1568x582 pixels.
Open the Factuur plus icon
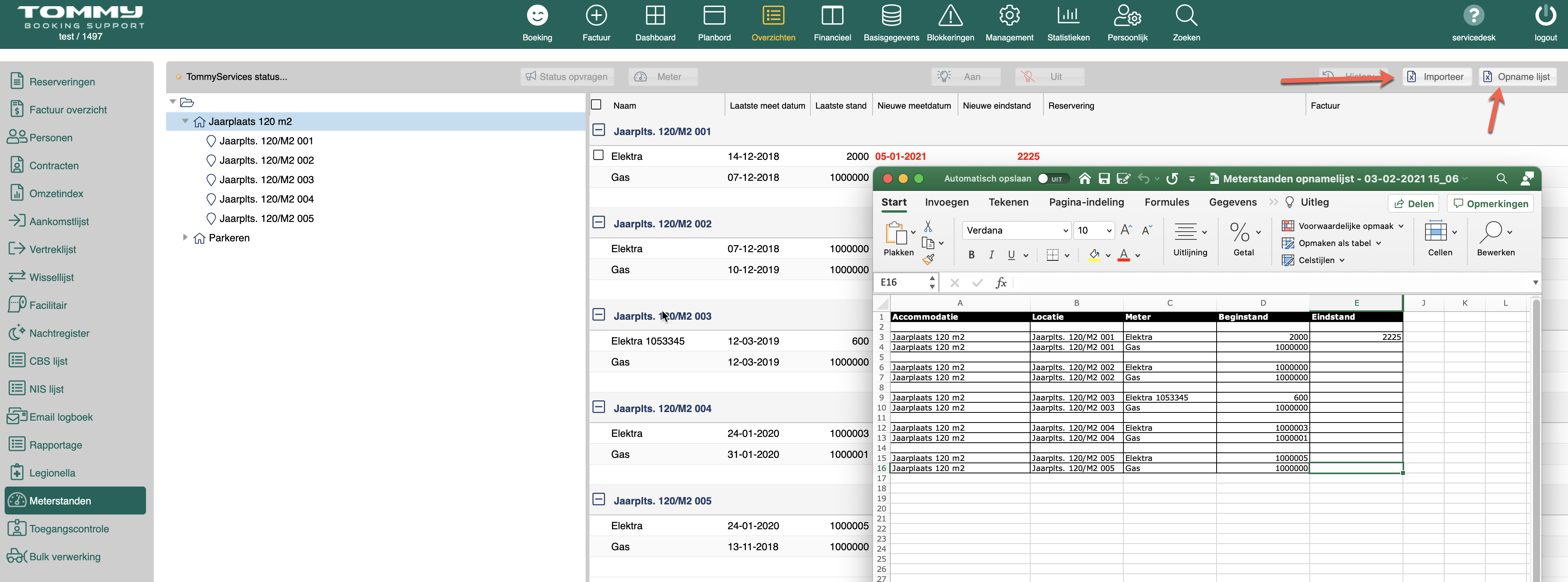coord(596,16)
